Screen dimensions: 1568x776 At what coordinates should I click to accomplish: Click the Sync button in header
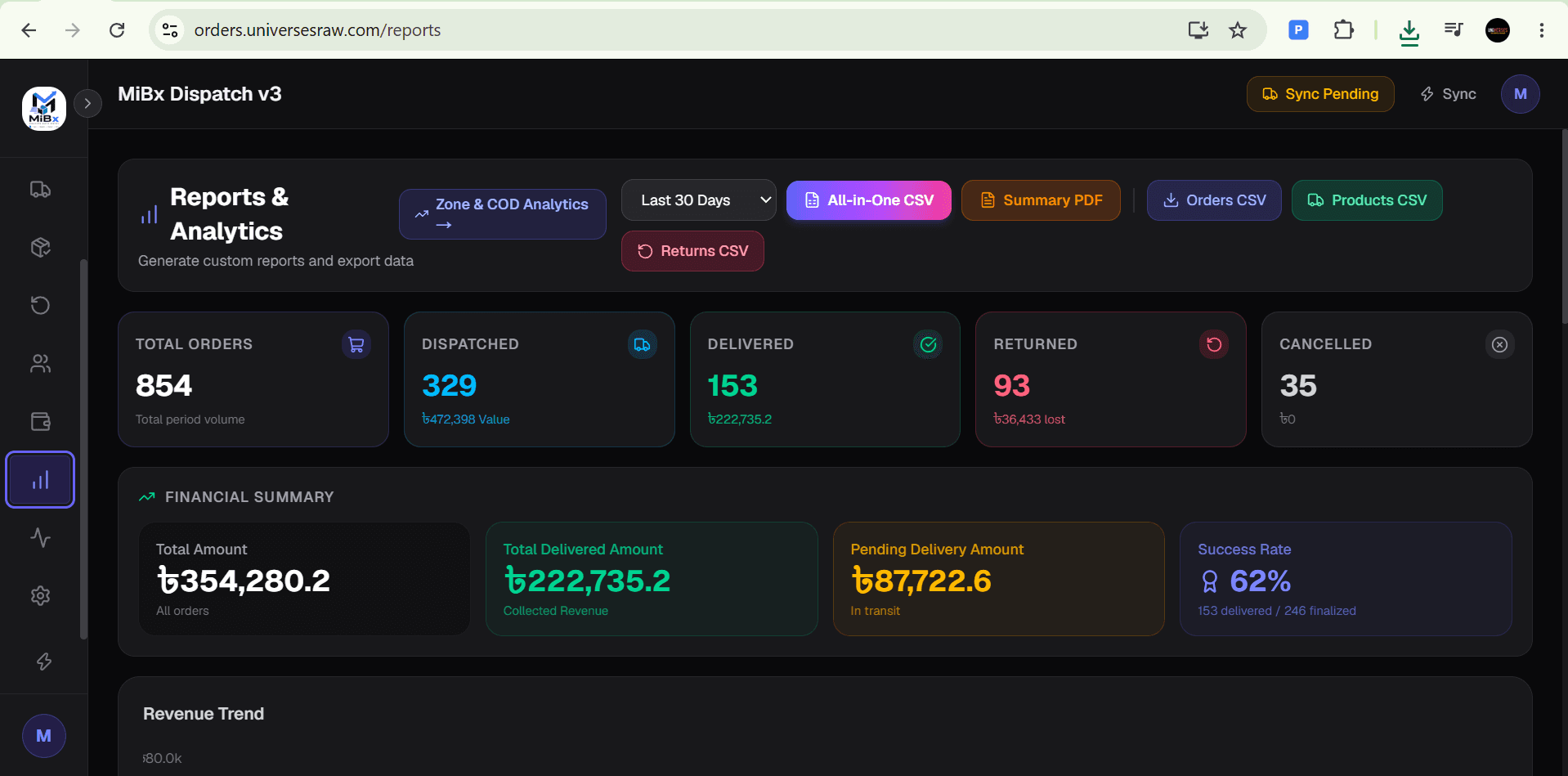tap(1449, 94)
